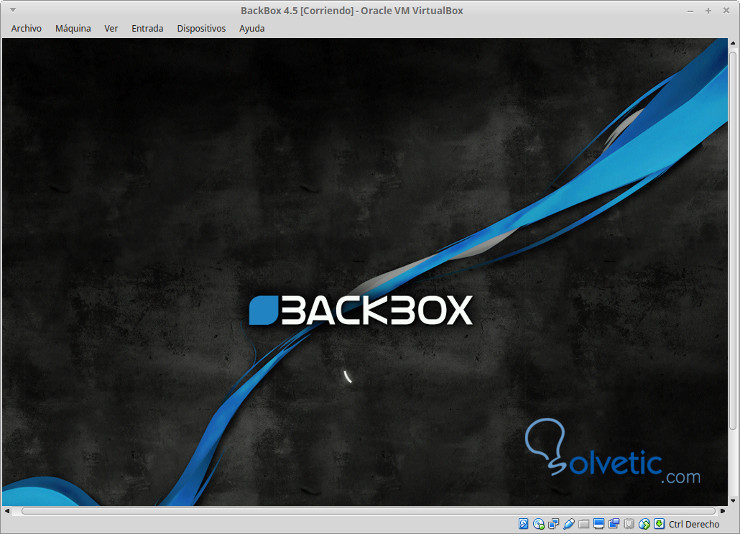Click the scroll up arrow
This screenshot has width=740, height=534.
pyautogui.click(x=733, y=43)
